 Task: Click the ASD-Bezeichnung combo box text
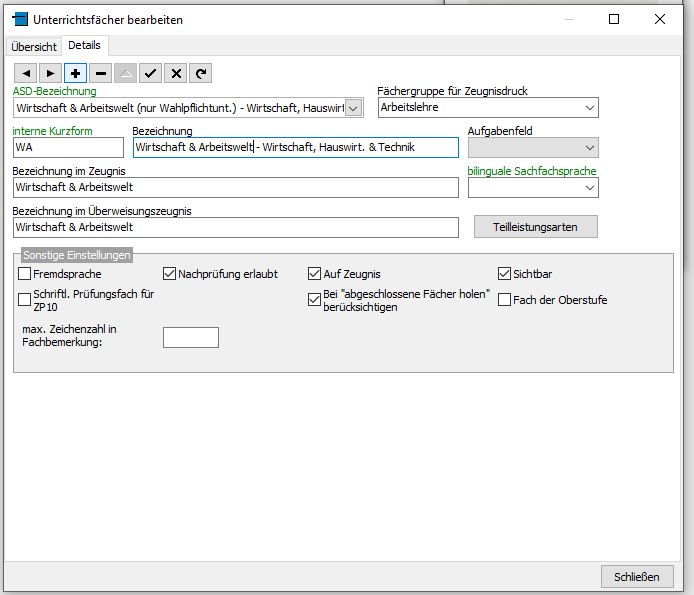pyautogui.click(x=179, y=108)
